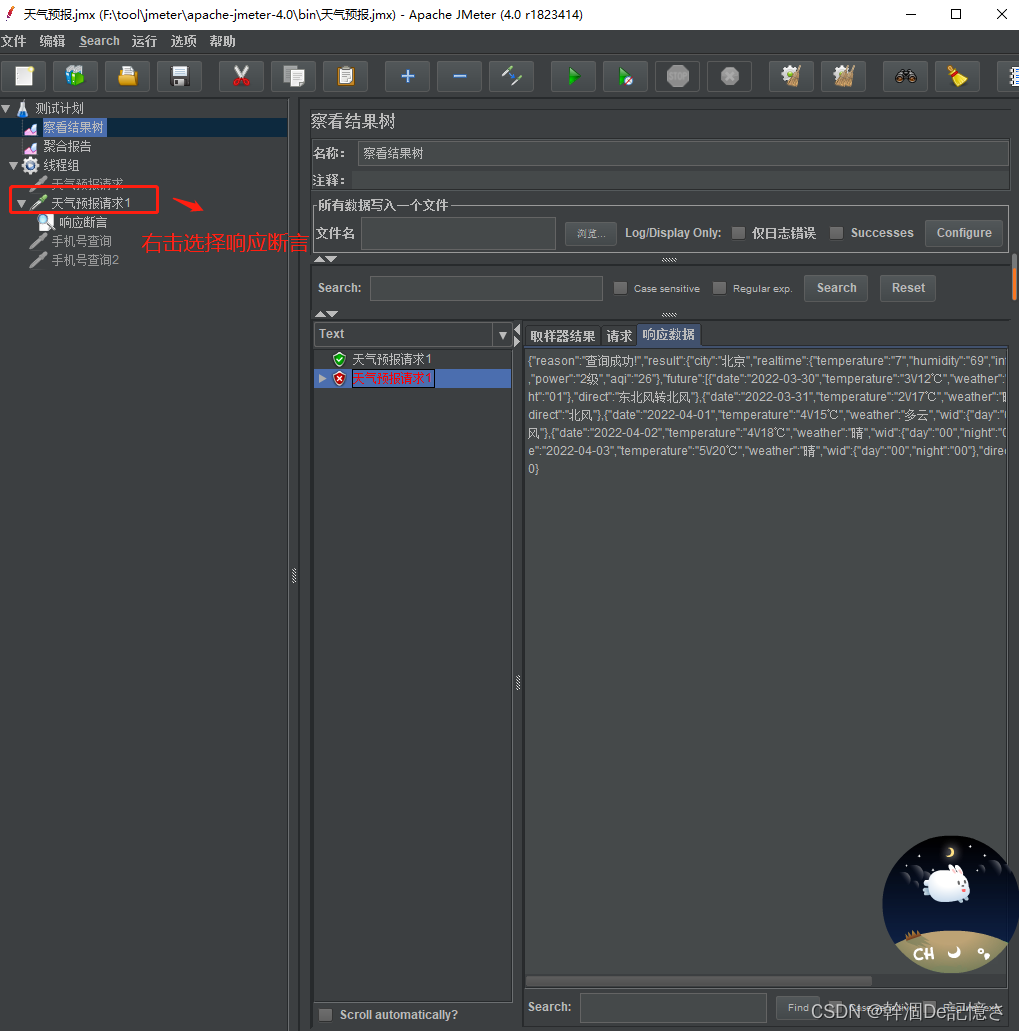Open the function helper icon on the toolbar's right edge
Image resolution: width=1019 pixels, height=1031 pixels.
[x=1009, y=76]
